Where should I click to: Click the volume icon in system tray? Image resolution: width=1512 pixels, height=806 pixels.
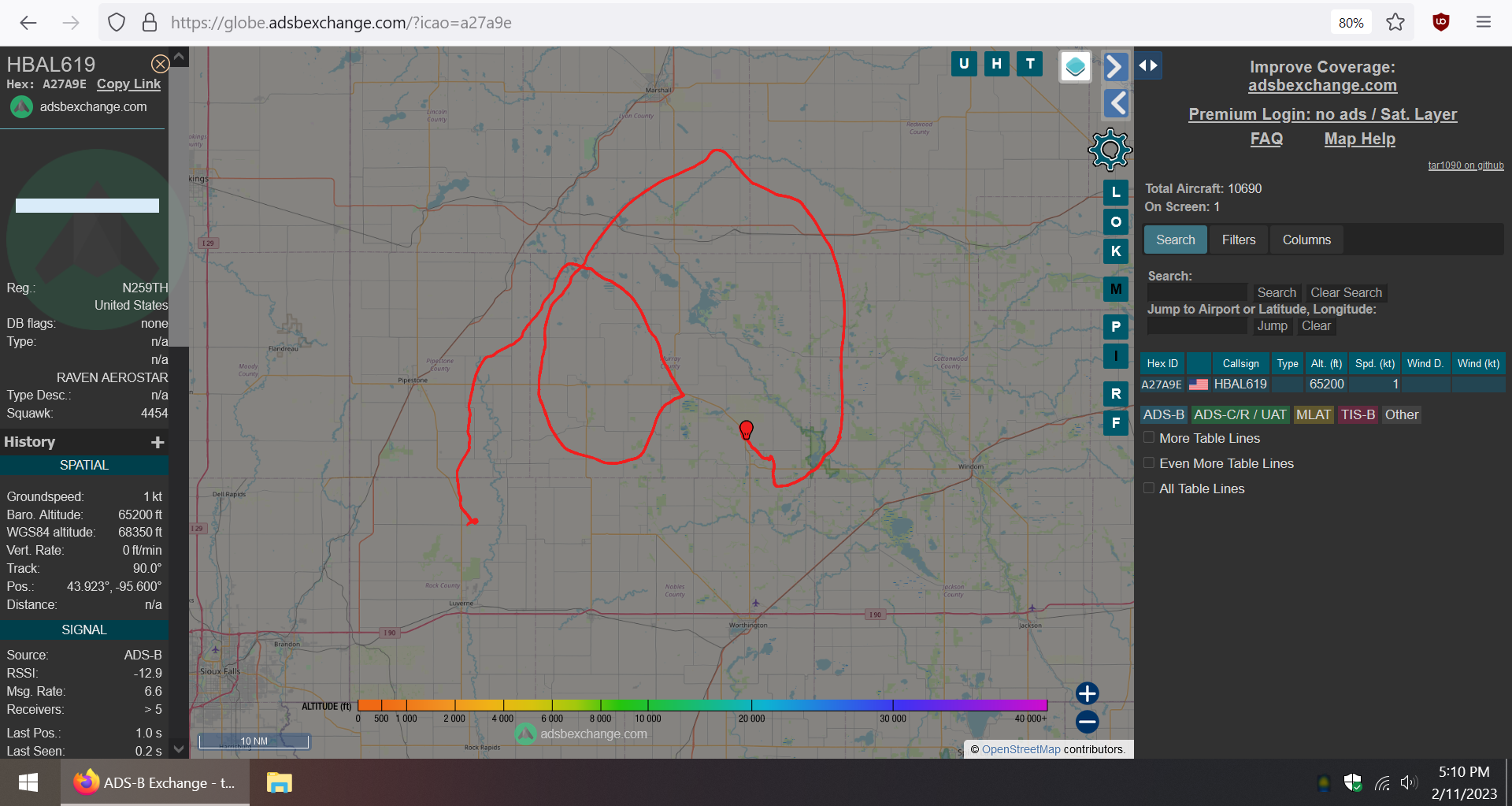point(1409,783)
